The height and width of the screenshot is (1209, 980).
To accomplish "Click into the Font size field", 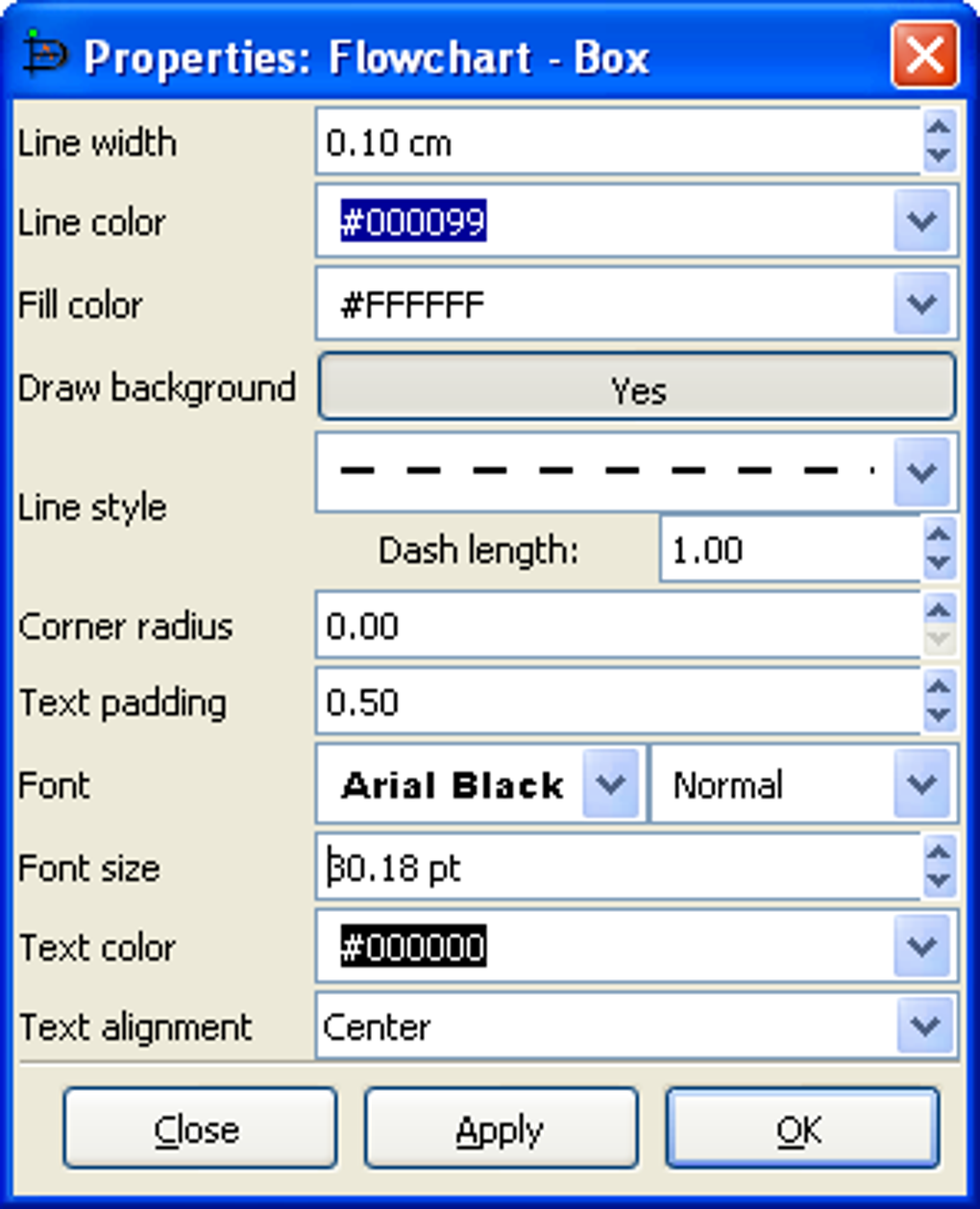I will [x=615, y=868].
